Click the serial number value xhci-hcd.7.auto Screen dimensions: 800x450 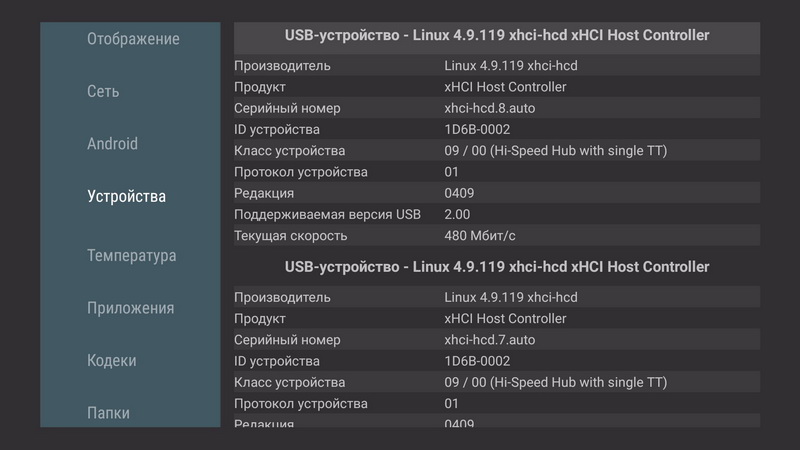(x=490, y=340)
